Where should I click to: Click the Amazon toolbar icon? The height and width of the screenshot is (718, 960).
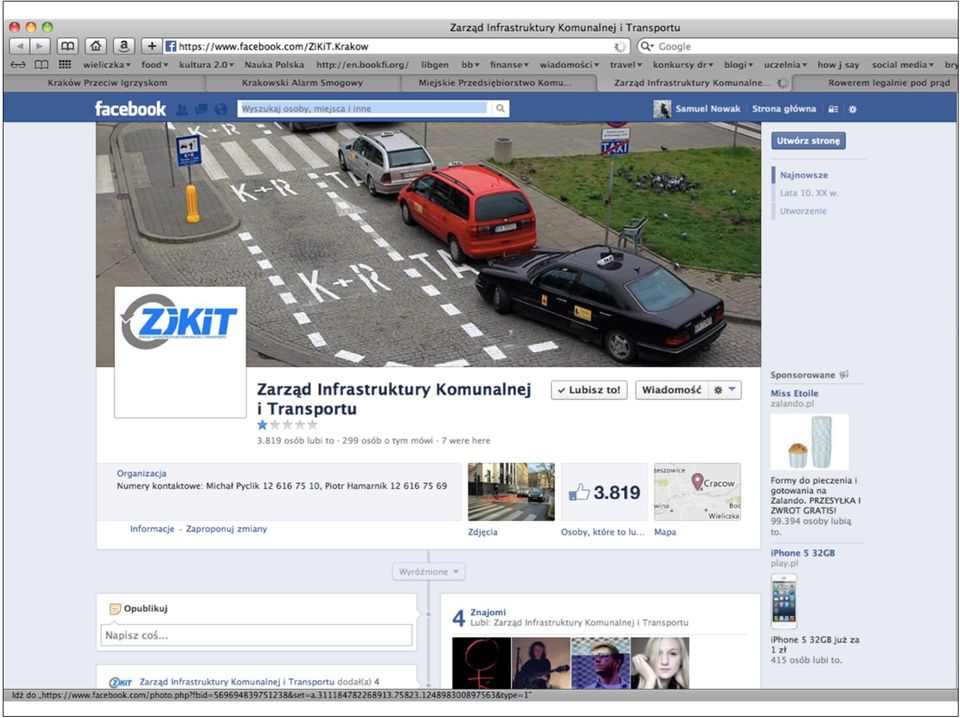tap(124, 46)
